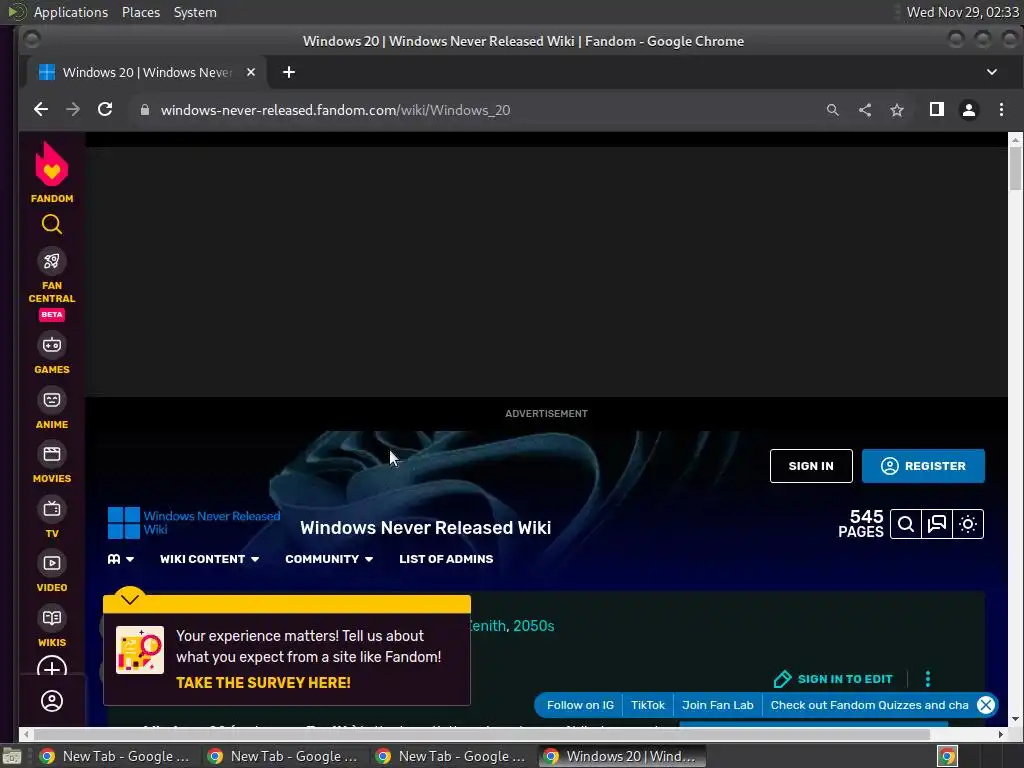Open the Chrome three-dot menu

(1001, 110)
